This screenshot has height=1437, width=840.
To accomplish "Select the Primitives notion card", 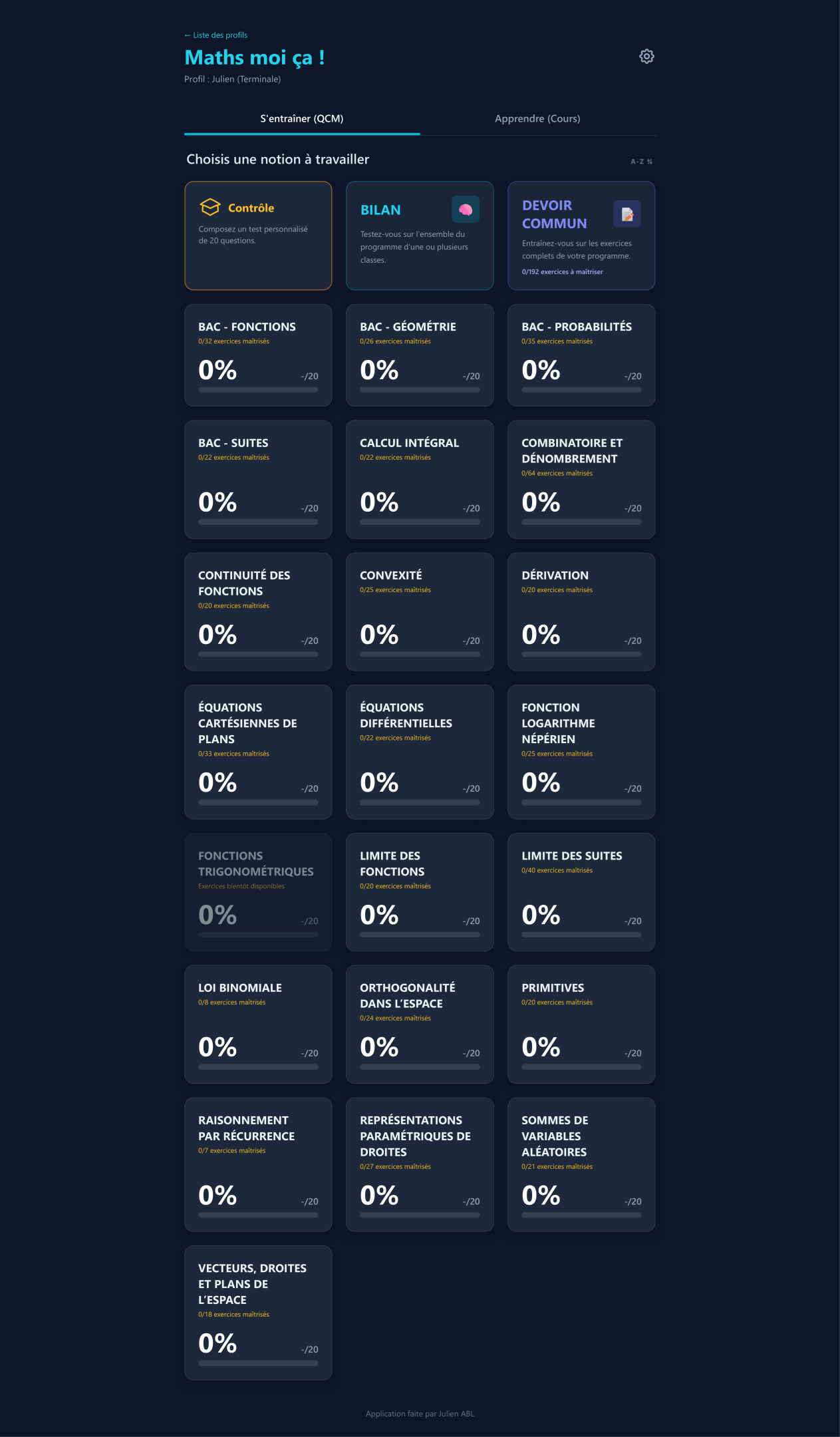I will [581, 1024].
